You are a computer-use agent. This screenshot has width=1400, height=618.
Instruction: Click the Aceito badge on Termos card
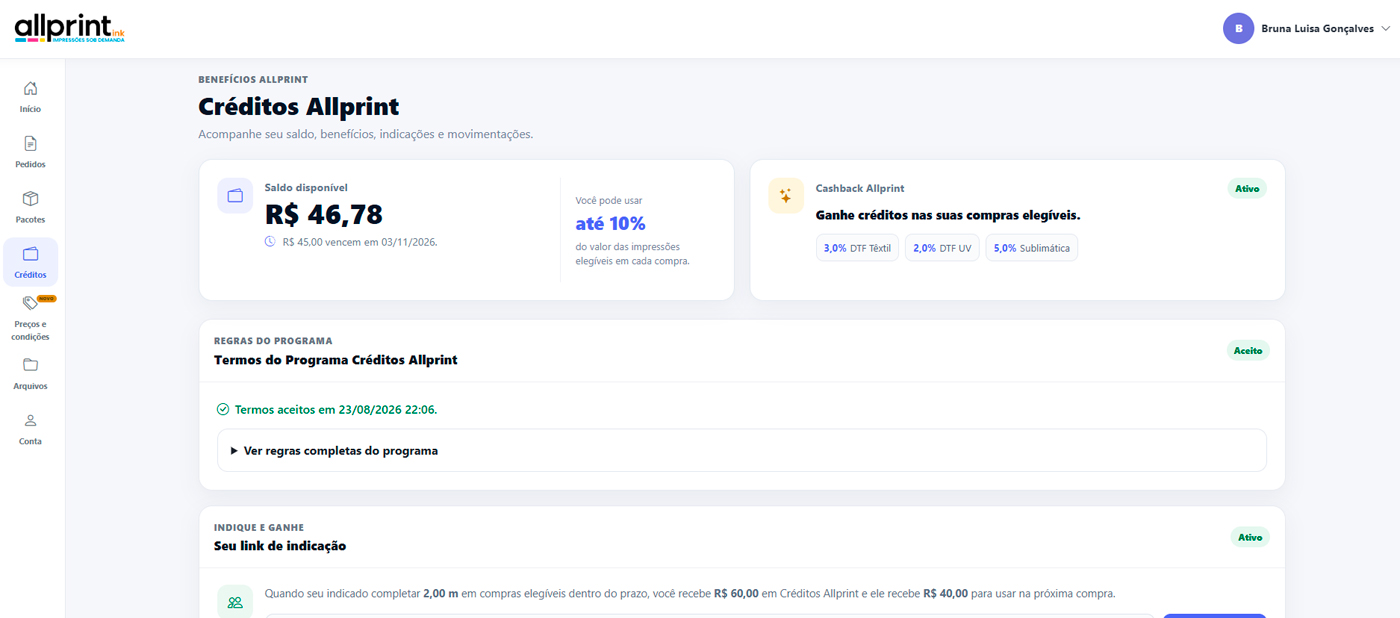[x=1248, y=350]
